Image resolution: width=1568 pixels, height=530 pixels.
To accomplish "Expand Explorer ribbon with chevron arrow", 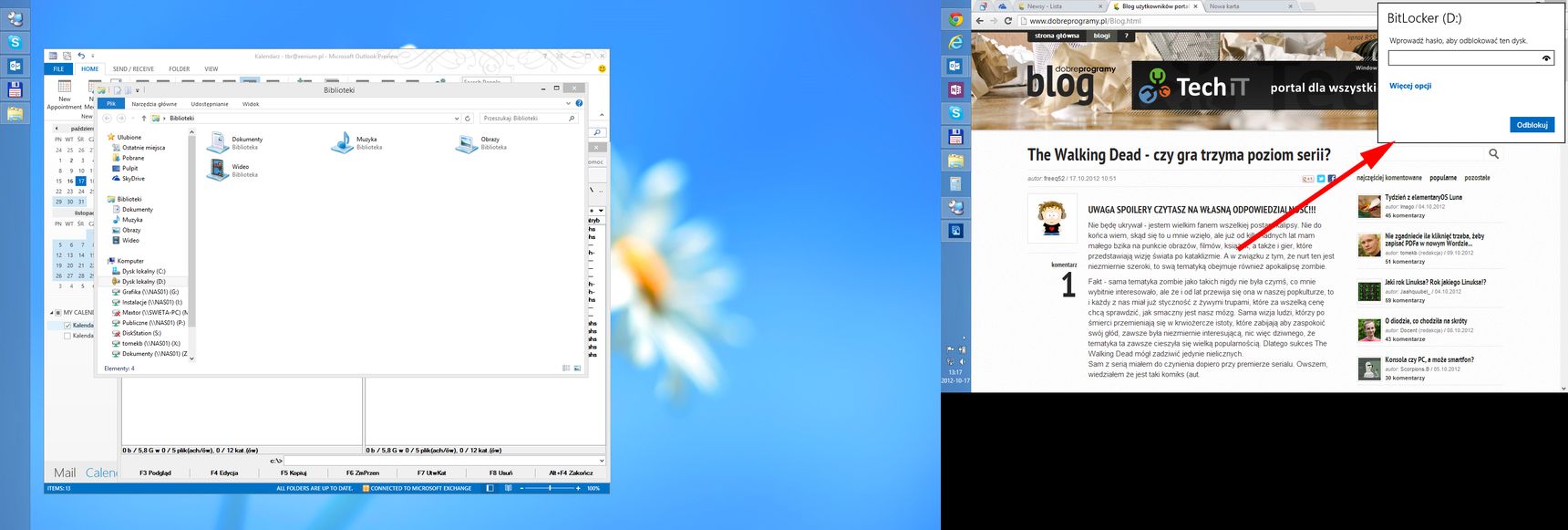I will point(569,103).
